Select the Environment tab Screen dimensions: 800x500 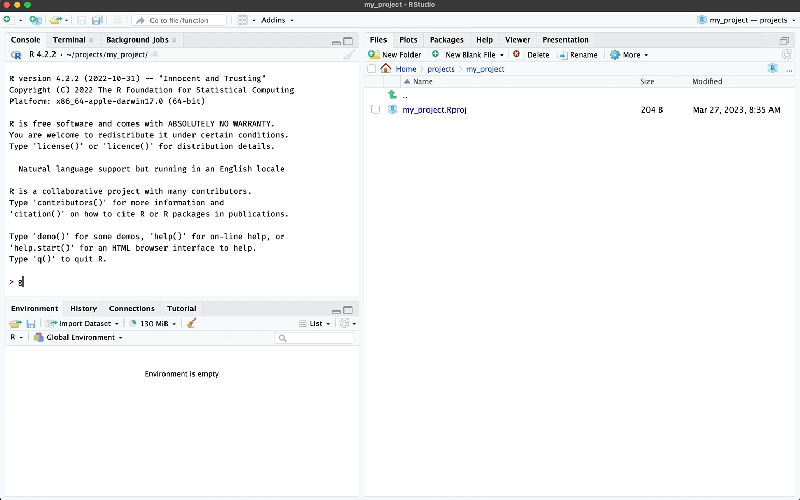pyautogui.click(x=34, y=308)
